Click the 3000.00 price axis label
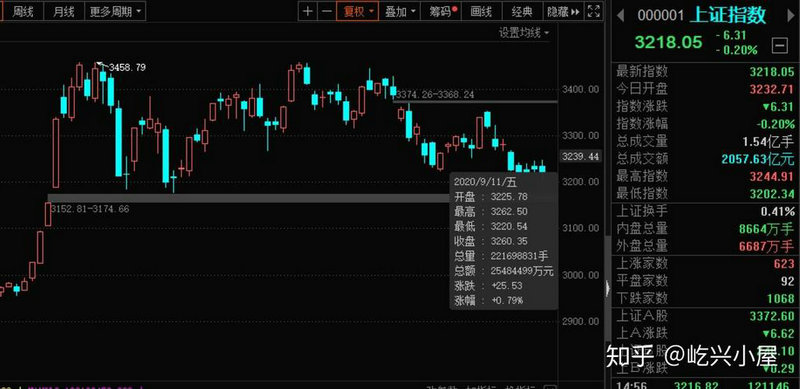Screen dimensions: 800x389 [580, 275]
